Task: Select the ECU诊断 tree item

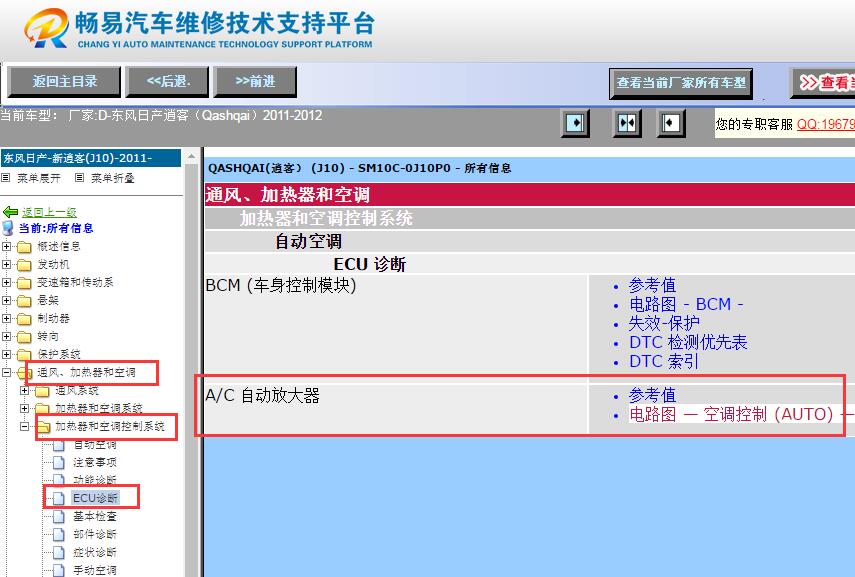Action: [95, 498]
